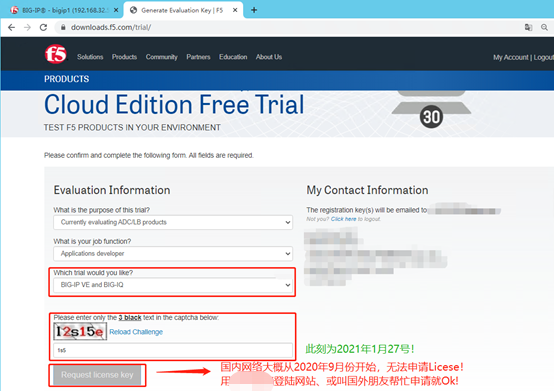Screen dimensions: 554x391
Task: Open the Community menu
Action: (161, 57)
